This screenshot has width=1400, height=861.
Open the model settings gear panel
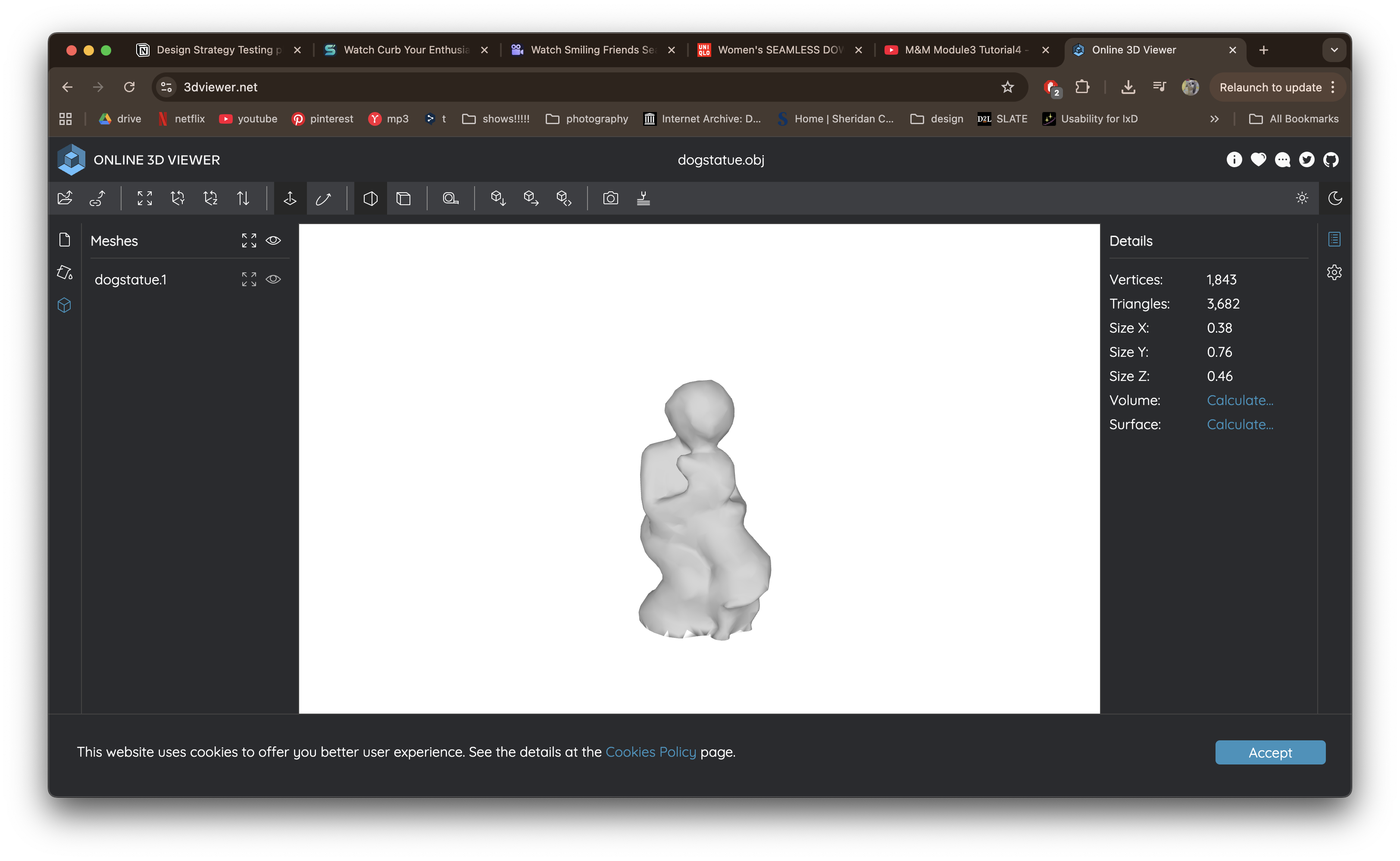coord(1334,272)
